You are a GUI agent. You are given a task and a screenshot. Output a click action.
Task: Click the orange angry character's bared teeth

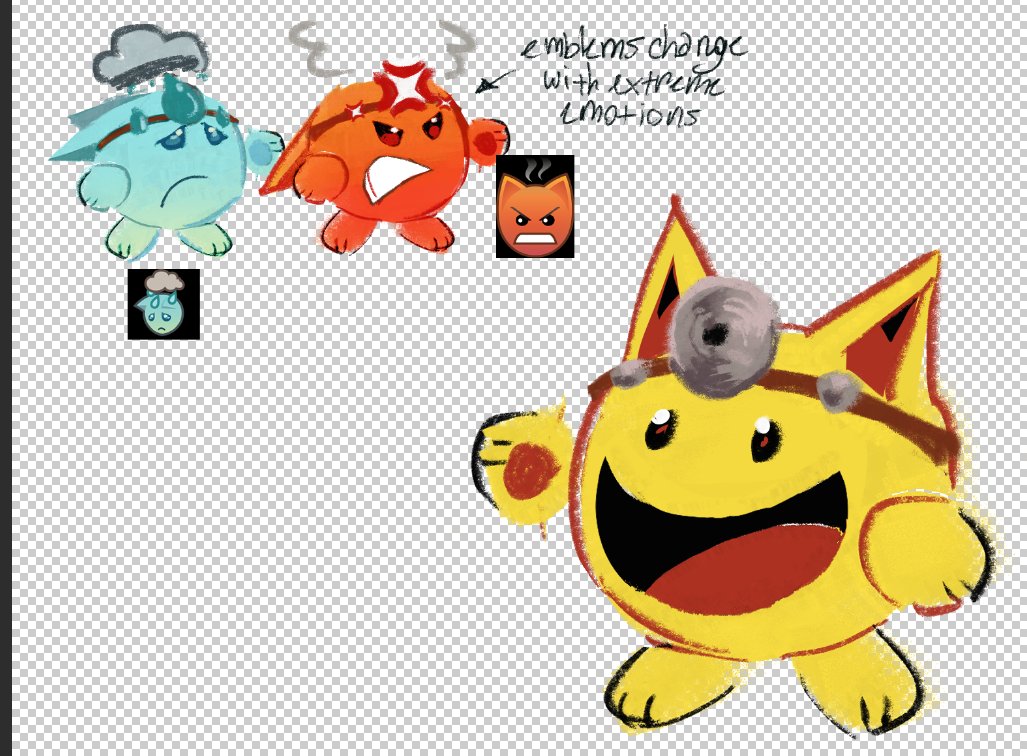(395, 177)
